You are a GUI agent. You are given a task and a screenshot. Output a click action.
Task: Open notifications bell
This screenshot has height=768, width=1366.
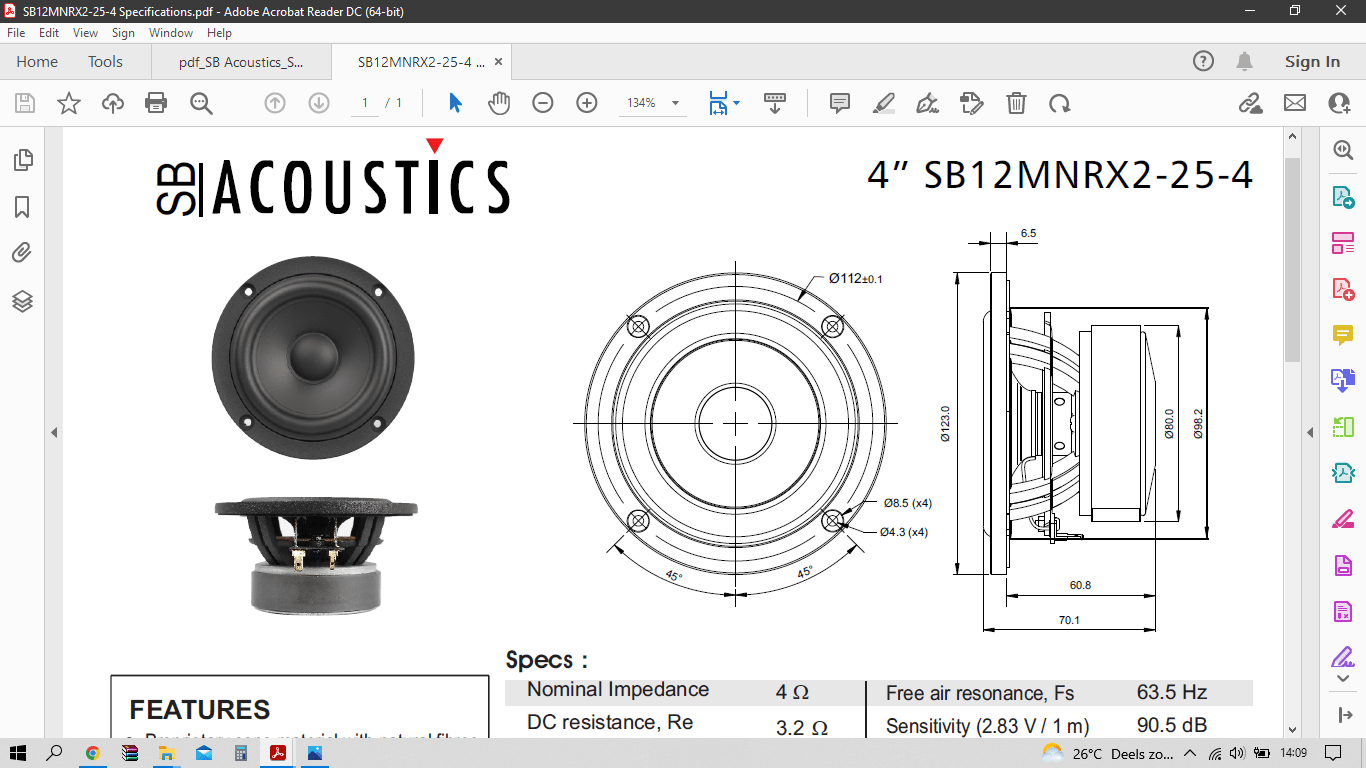click(x=1244, y=61)
